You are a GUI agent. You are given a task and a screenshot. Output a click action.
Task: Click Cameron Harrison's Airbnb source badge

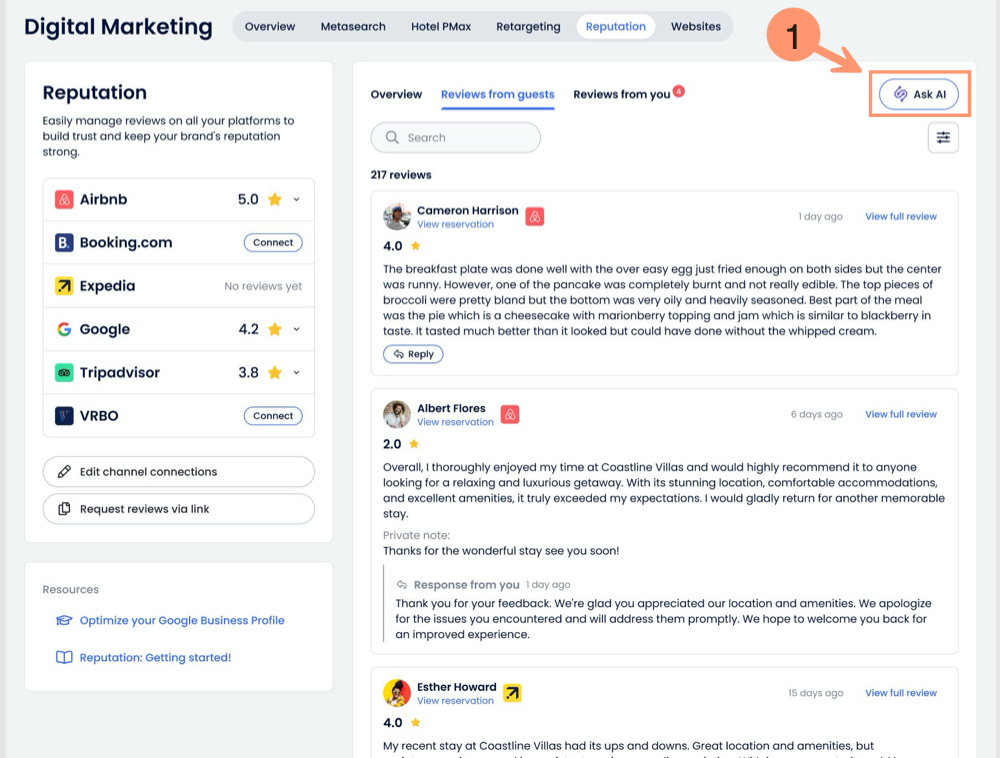(x=535, y=217)
